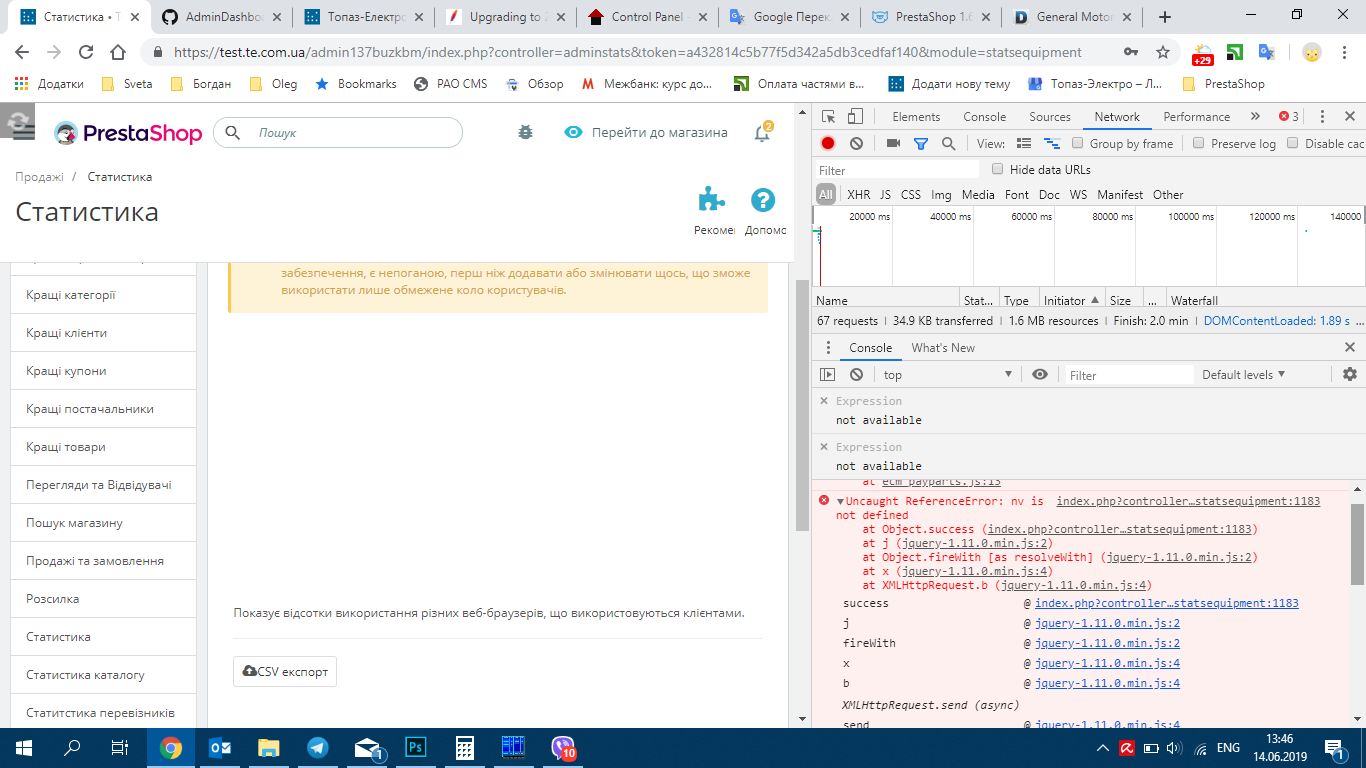Open the console context dropdown 'top'

pyautogui.click(x=947, y=375)
